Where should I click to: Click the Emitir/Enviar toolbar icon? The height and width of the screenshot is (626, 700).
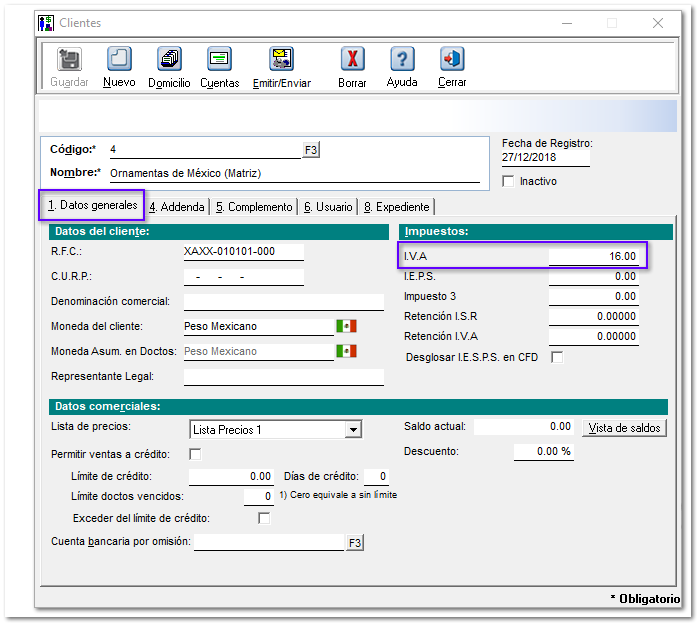pos(281,60)
